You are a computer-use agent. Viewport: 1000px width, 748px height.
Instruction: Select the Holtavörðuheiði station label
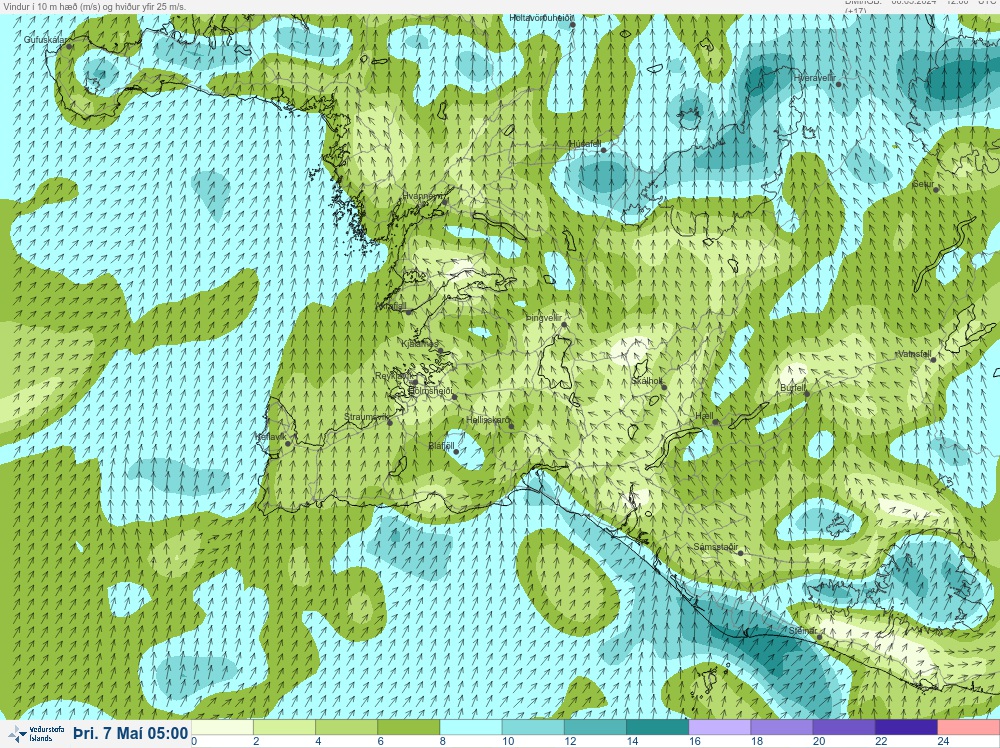541,18
